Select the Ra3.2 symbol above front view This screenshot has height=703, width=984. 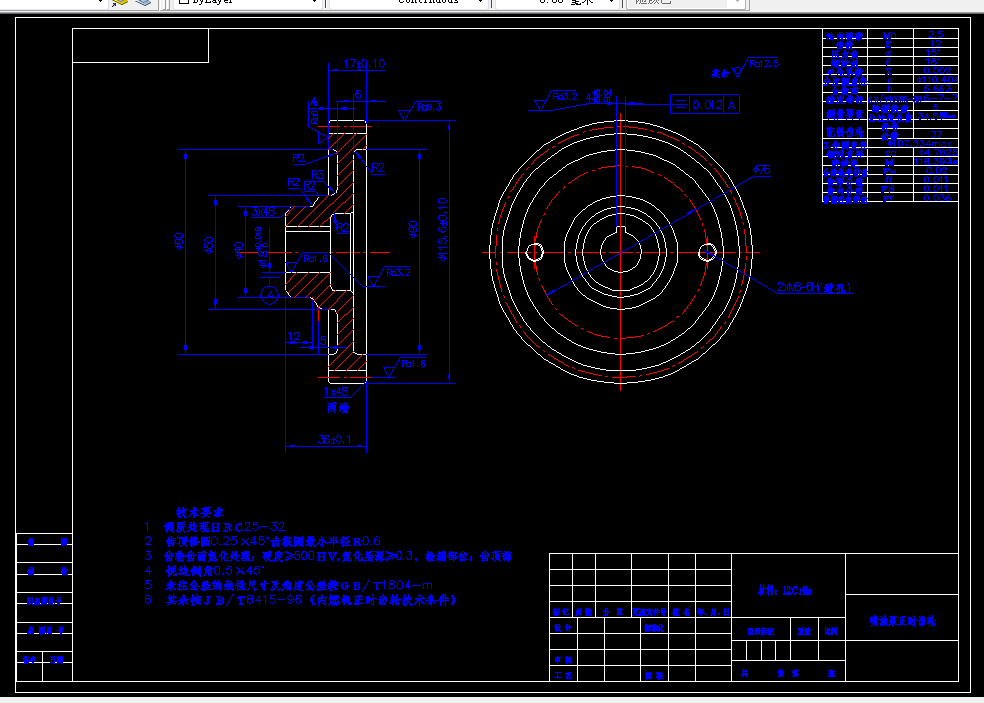[557, 99]
